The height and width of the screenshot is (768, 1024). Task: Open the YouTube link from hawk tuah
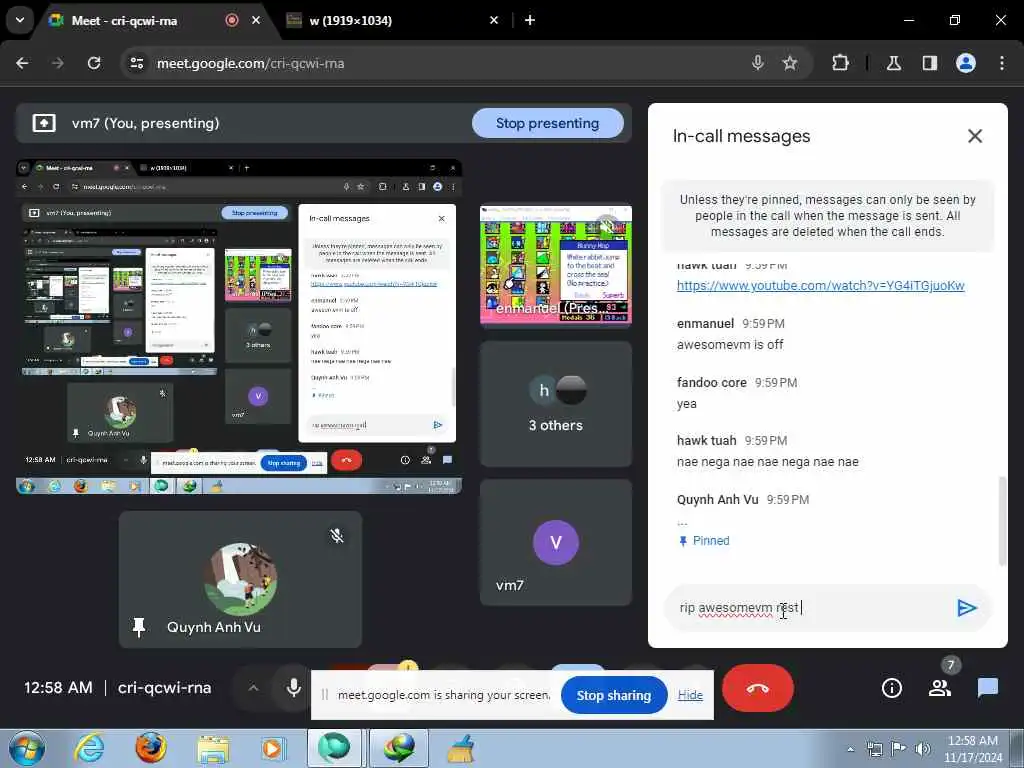[x=820, y=285]
